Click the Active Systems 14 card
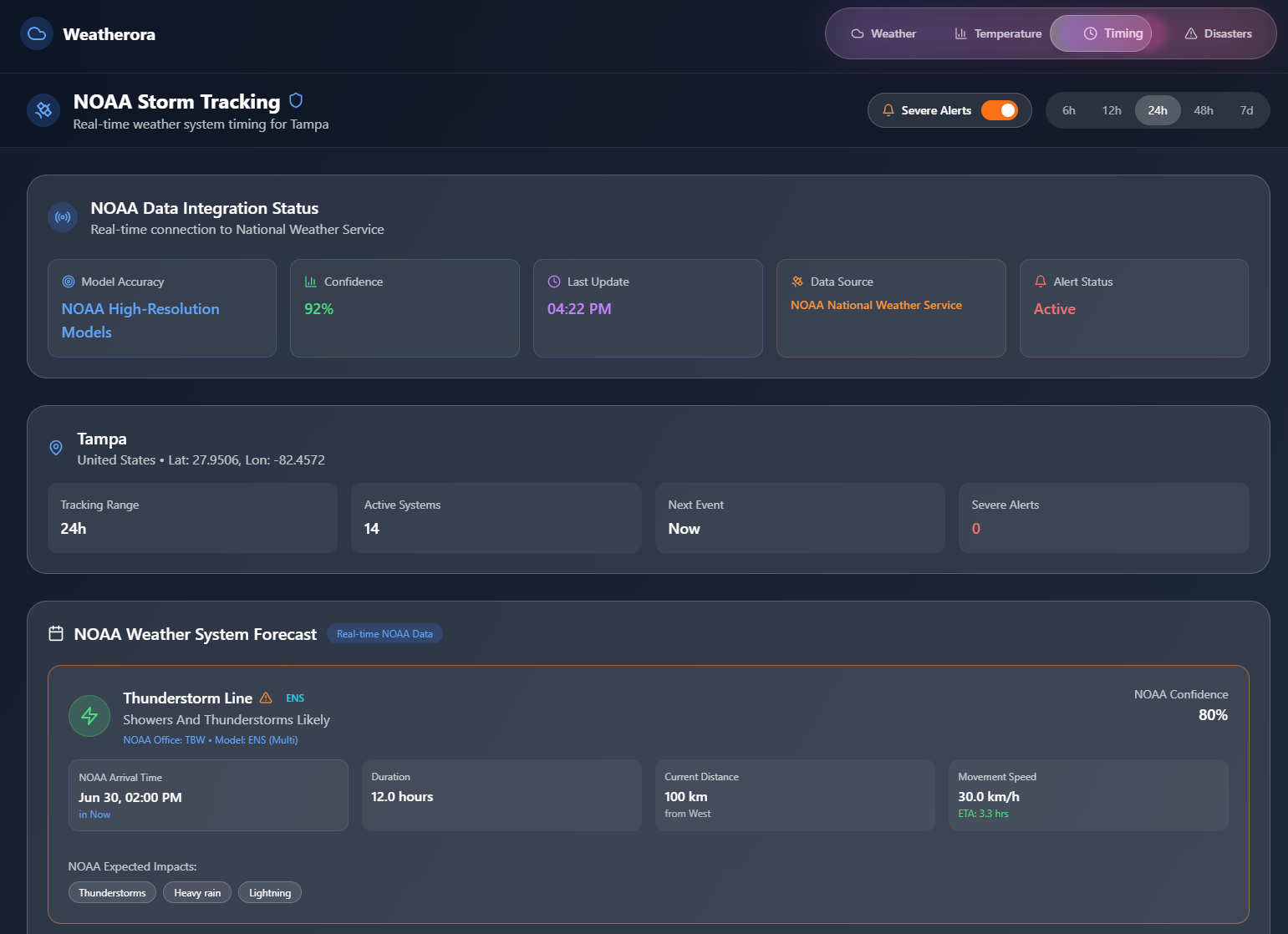Image resolution: width=1288 pixels, height=934 pixels. 496,518
